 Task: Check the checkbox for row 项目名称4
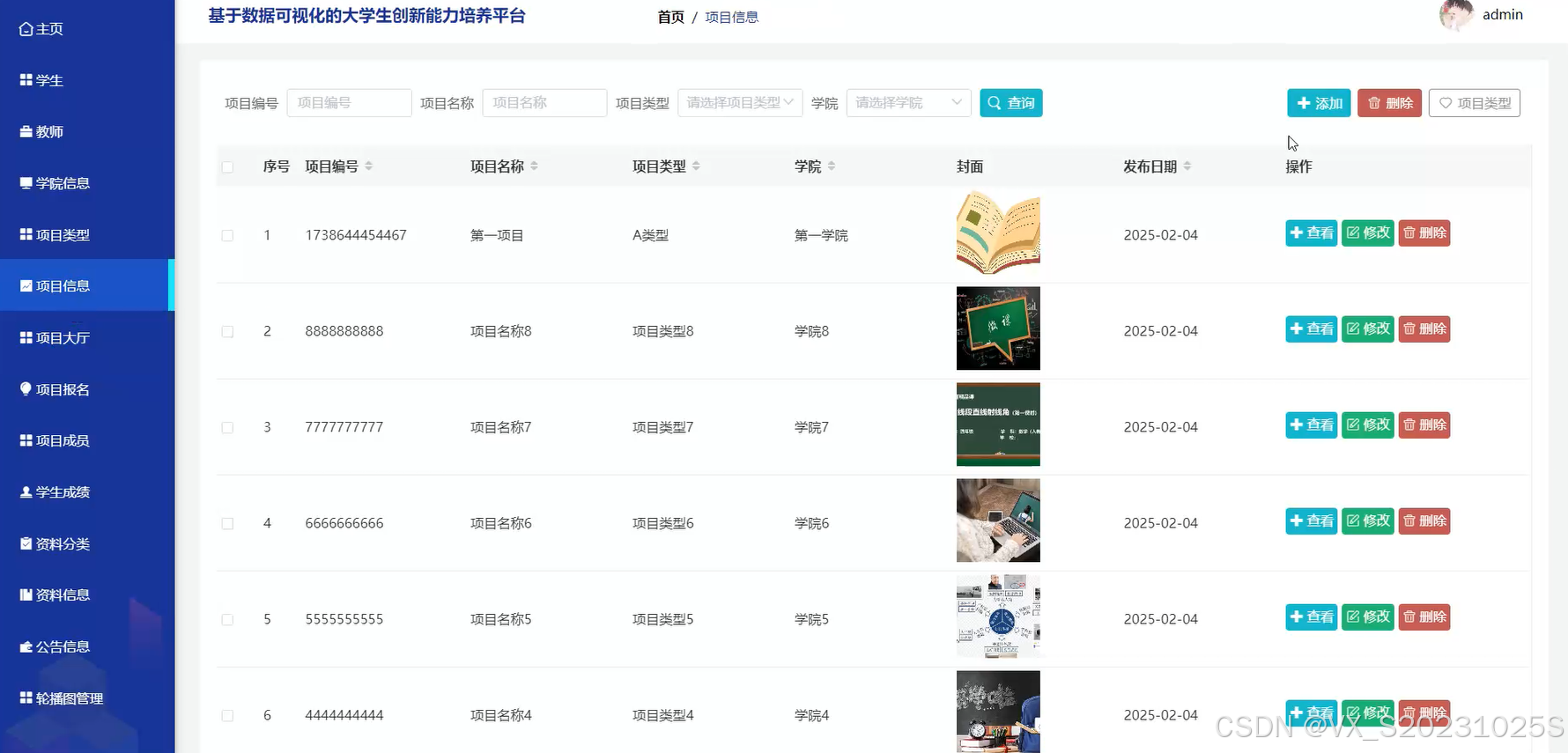[227, 715]
